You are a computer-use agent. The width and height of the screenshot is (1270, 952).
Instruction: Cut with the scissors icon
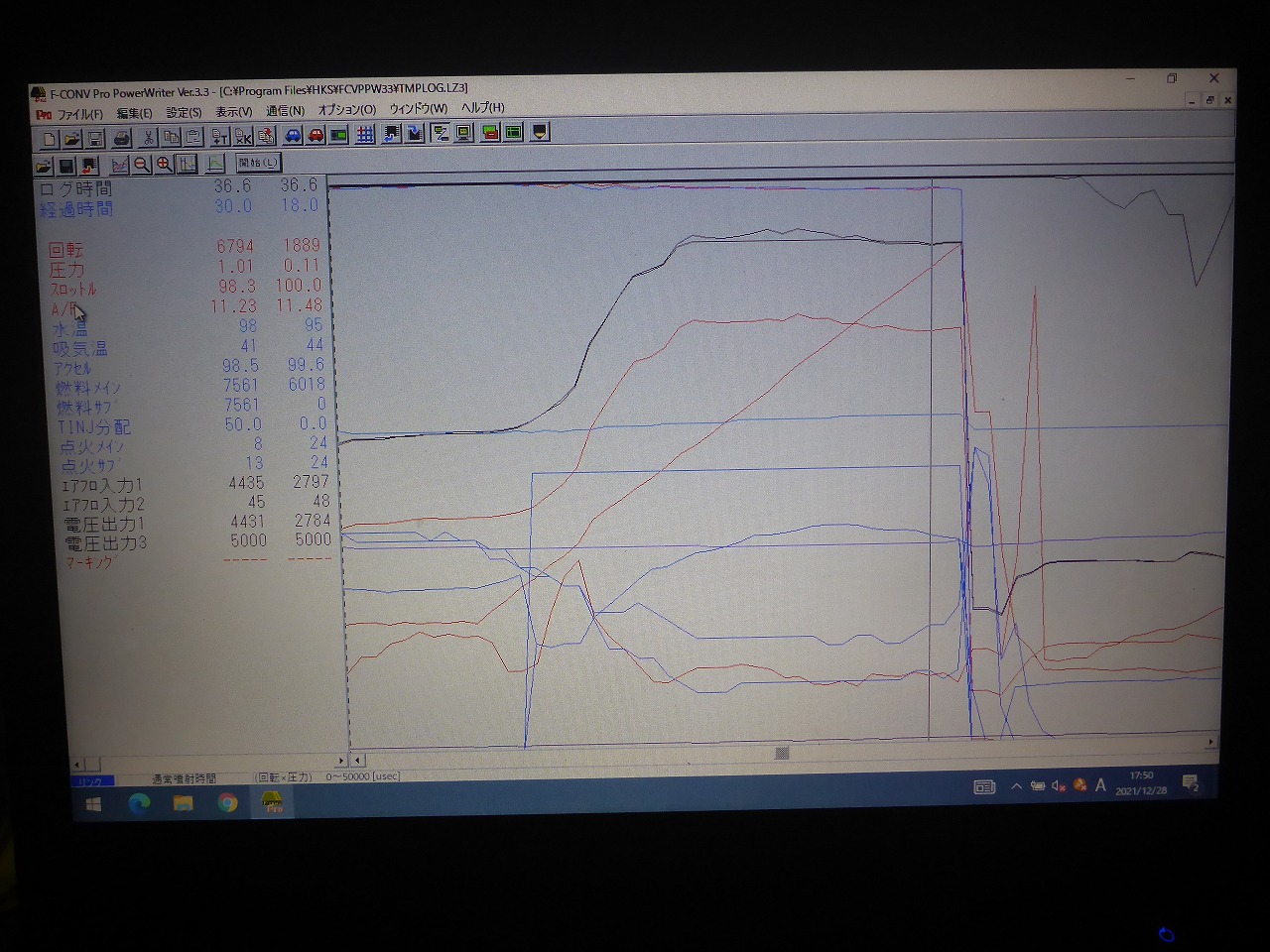click(x=149, y=138)
